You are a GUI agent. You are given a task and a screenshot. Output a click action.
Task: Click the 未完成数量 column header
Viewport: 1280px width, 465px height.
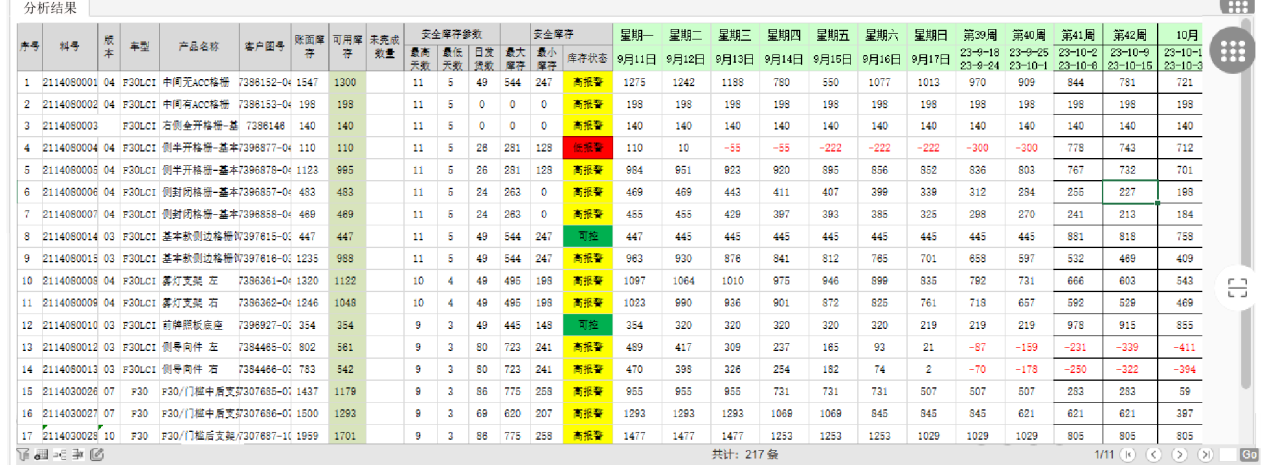coord(384,47)
